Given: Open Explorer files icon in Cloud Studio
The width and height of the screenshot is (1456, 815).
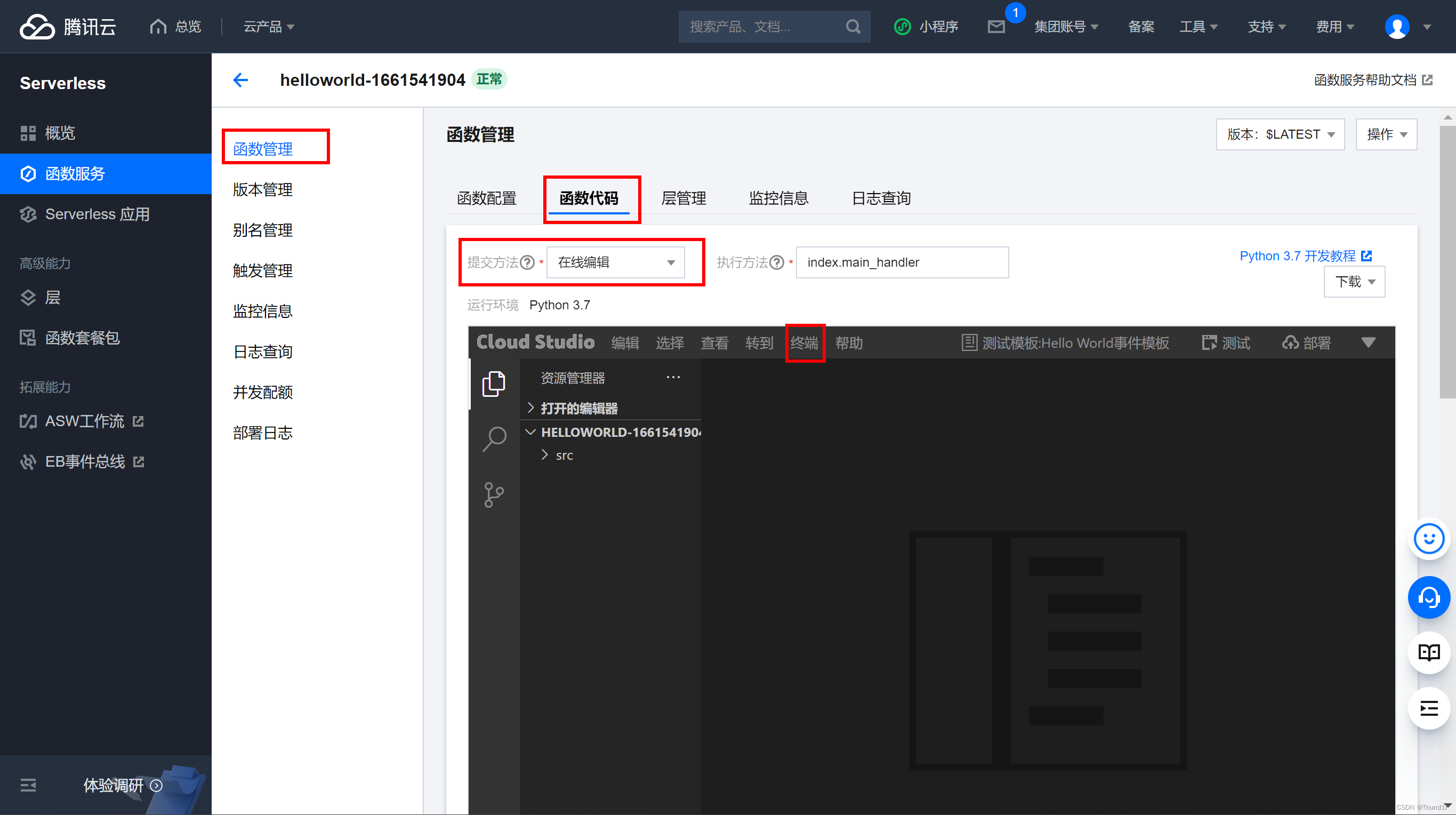Looking at the screenshot, I should click(x=494, y=384).
